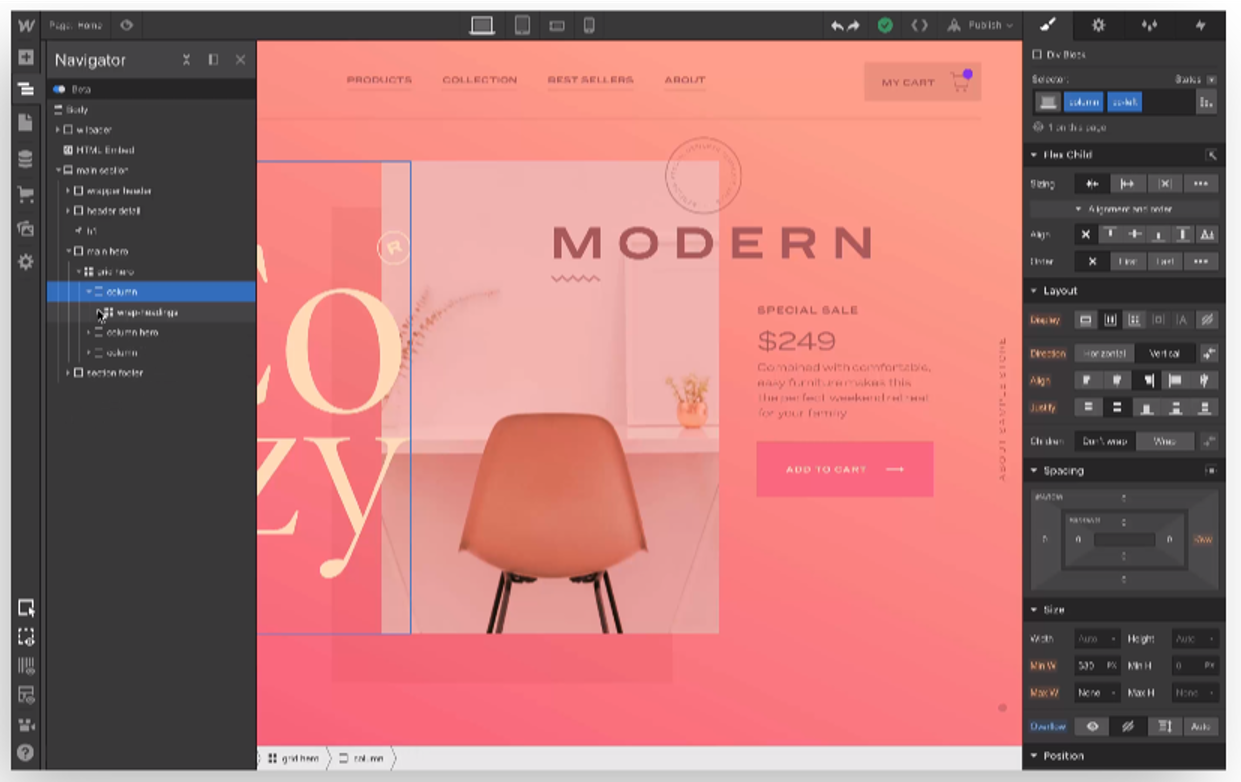Collapse all in Navigator panel
This screenshot has width=1241, height=782.
[186, 60]
